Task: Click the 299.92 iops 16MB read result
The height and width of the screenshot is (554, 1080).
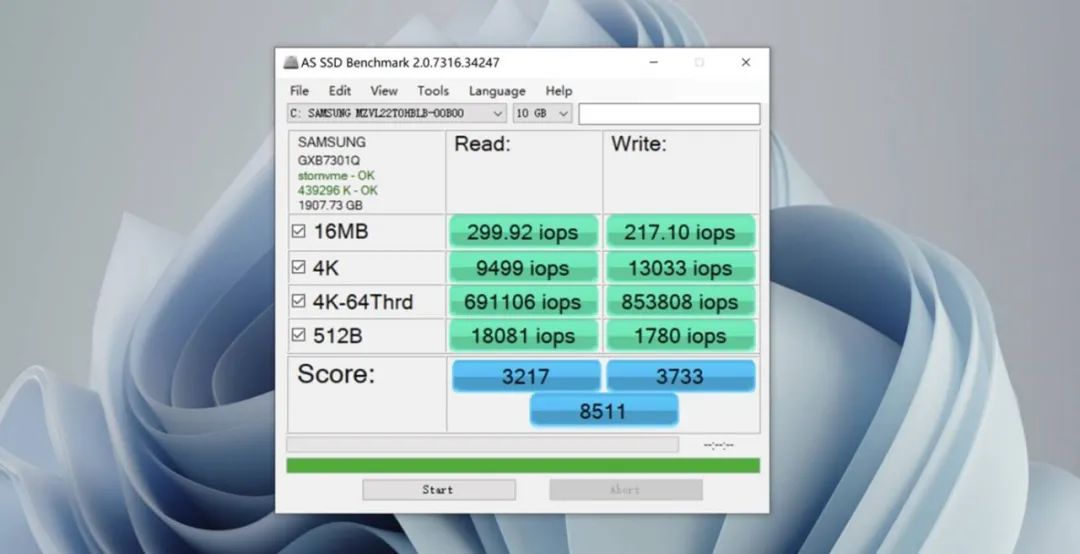Action: pyautogui.click(x=523, y=232)
